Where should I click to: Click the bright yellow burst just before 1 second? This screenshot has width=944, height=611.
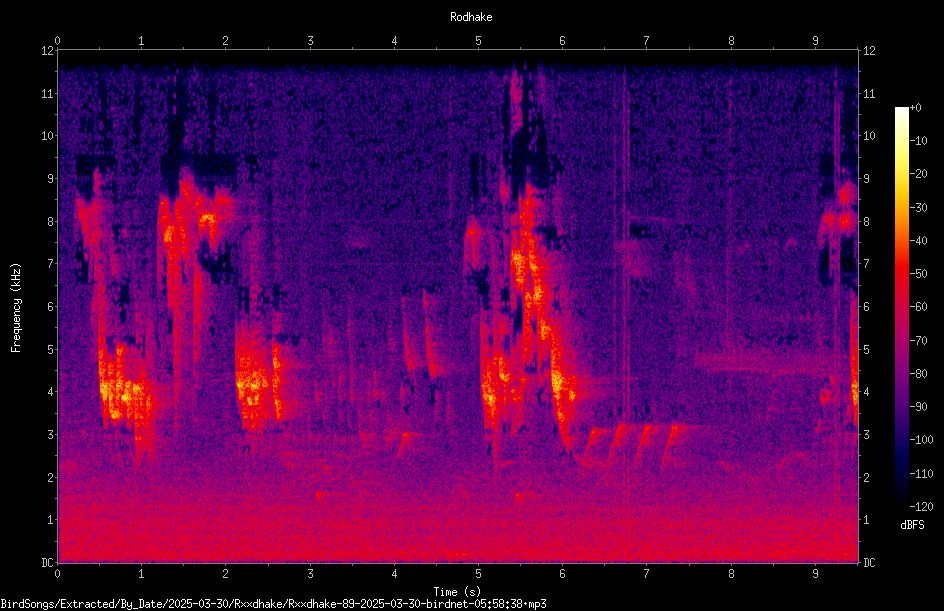tap(123, 388)
